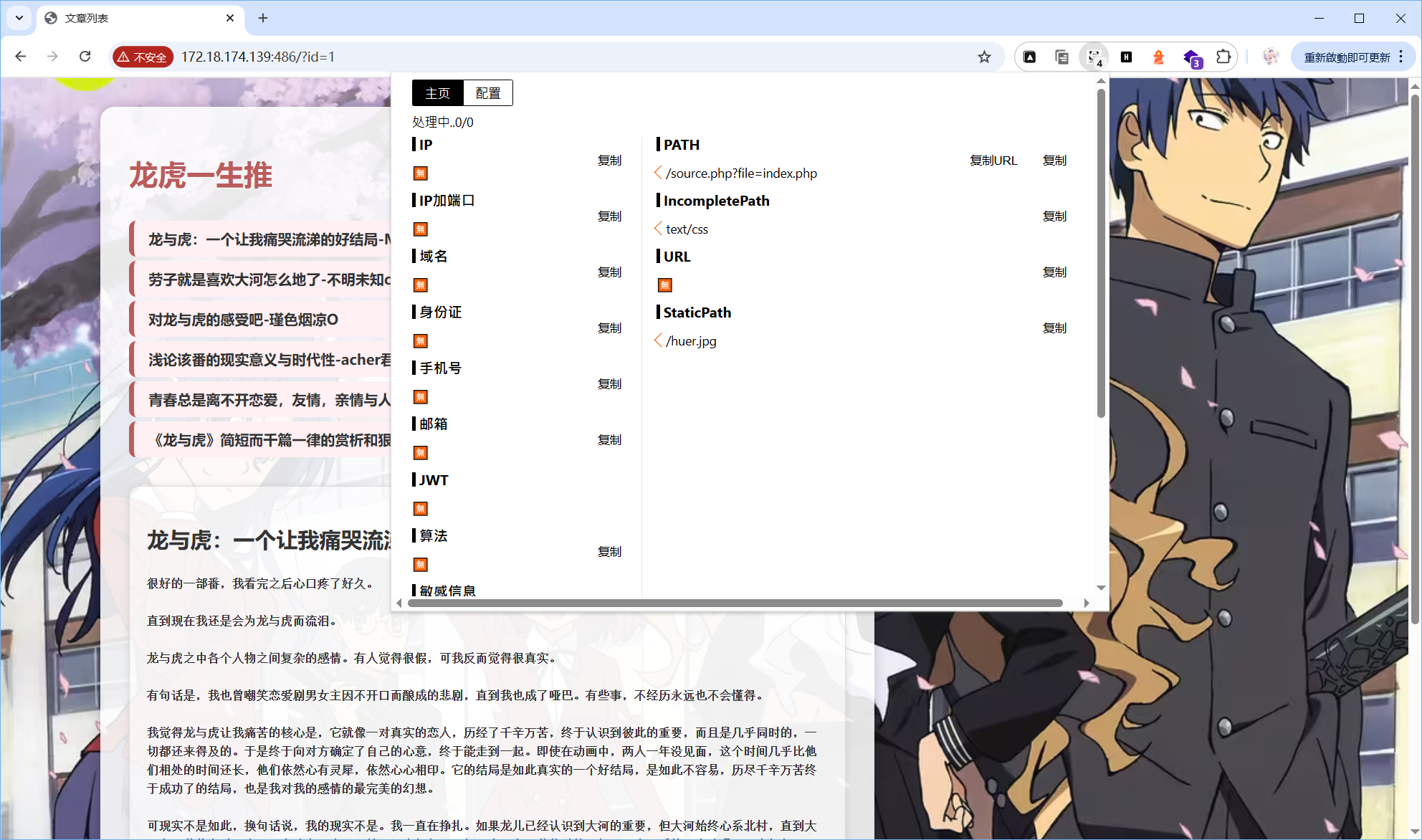Click the 无 icon under URL heading
This screenshot has height=840, width=1422.
tap(665, 285)
